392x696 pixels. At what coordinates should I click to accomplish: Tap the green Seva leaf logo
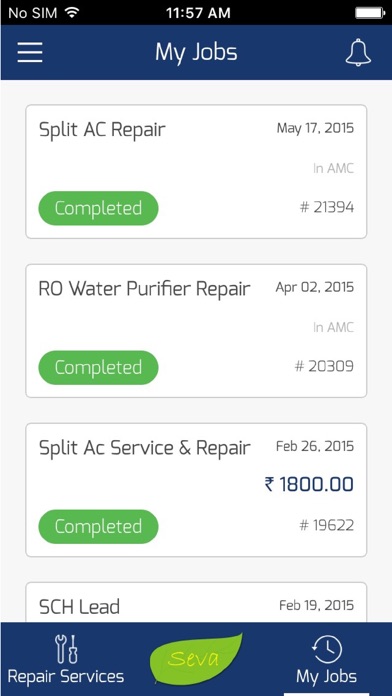pyautogui.click(x=196, y=658)
